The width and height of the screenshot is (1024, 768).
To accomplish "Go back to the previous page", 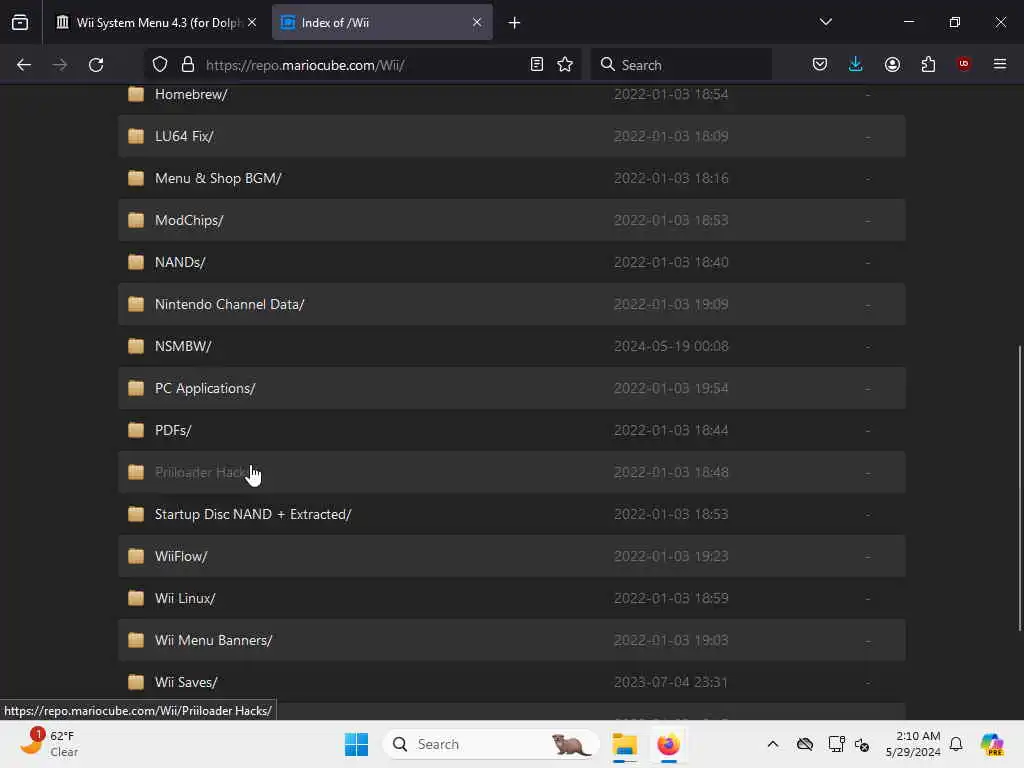I will (24, 65).
